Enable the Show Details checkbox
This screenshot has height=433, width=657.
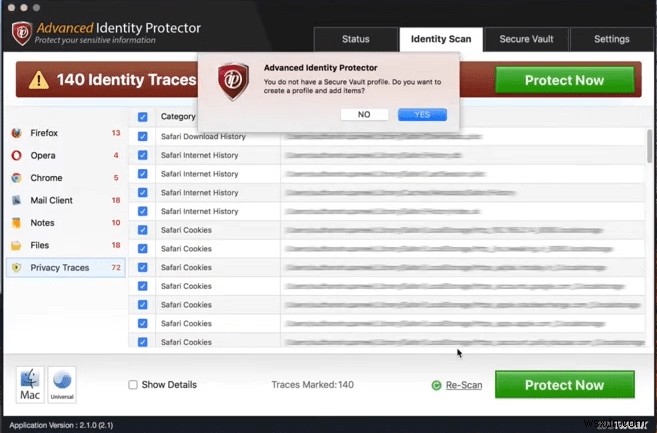pos(133,385)
